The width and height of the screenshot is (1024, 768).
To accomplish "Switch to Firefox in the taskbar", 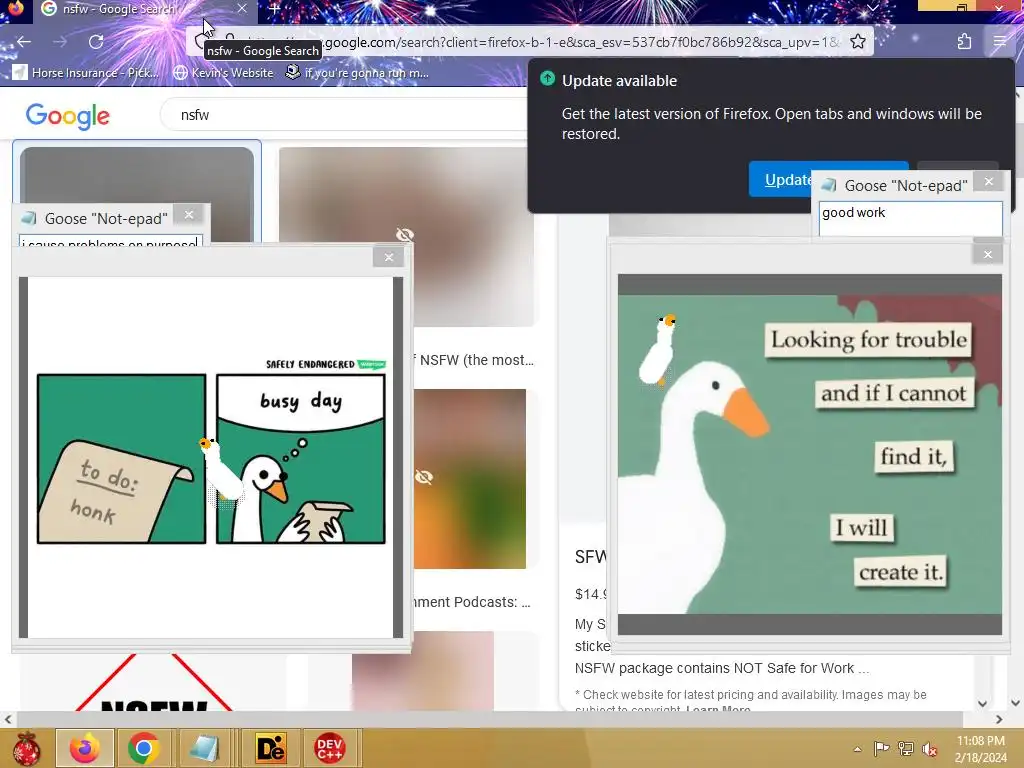I will 85,748.
